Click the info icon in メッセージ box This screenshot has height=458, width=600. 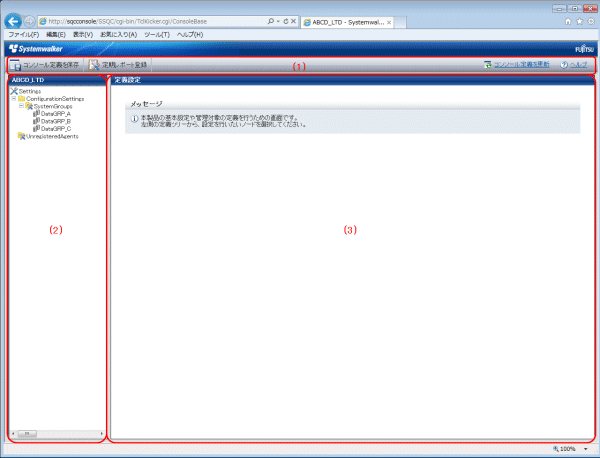134,119
